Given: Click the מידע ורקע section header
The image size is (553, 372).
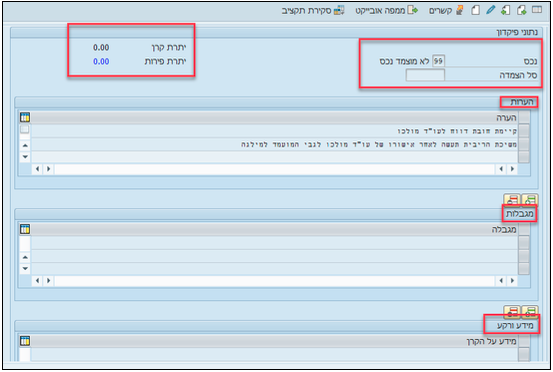Looking at the screenshot, I should [515, 325].
